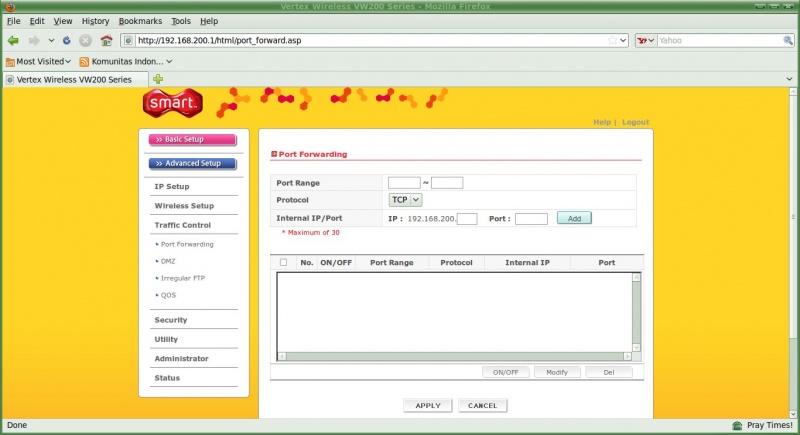This screenshot has height=435, width=800.
Task: Click the Stop loading icon
Action: (x=85, y=41)
